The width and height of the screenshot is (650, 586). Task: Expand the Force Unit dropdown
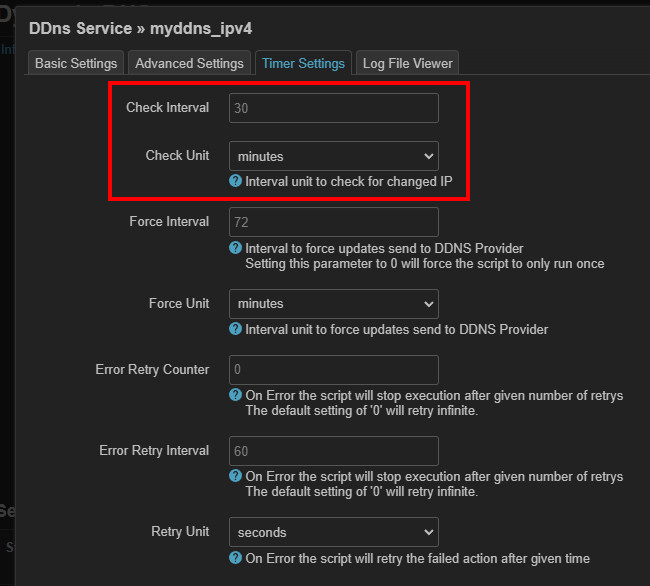click(333, 303)
